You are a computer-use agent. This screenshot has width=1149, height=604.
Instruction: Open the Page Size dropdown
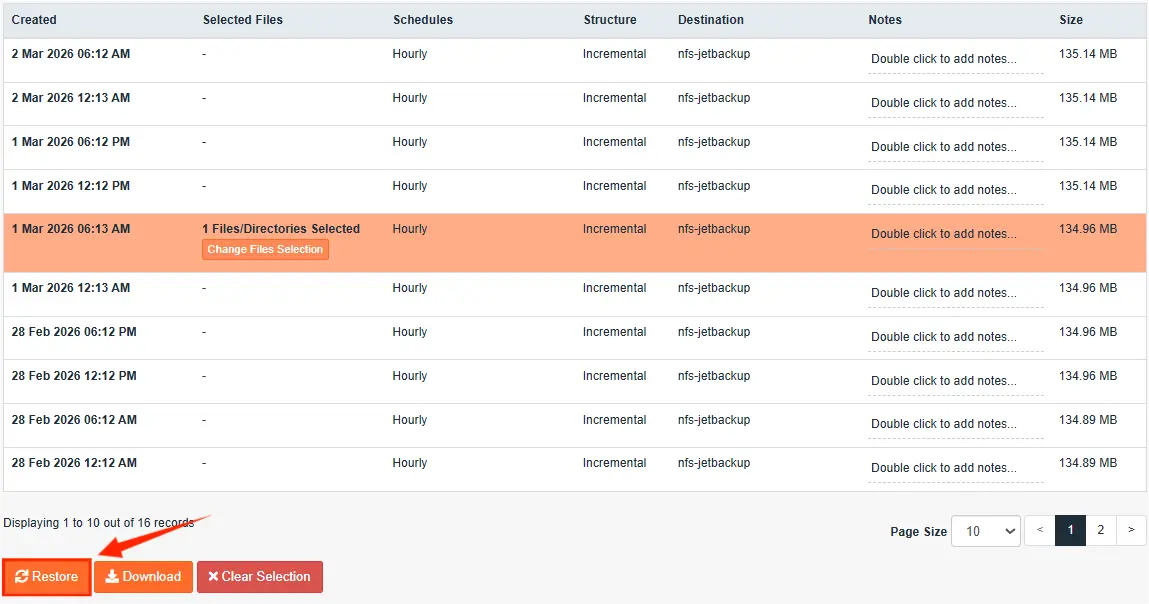click(x=985, y=531)
